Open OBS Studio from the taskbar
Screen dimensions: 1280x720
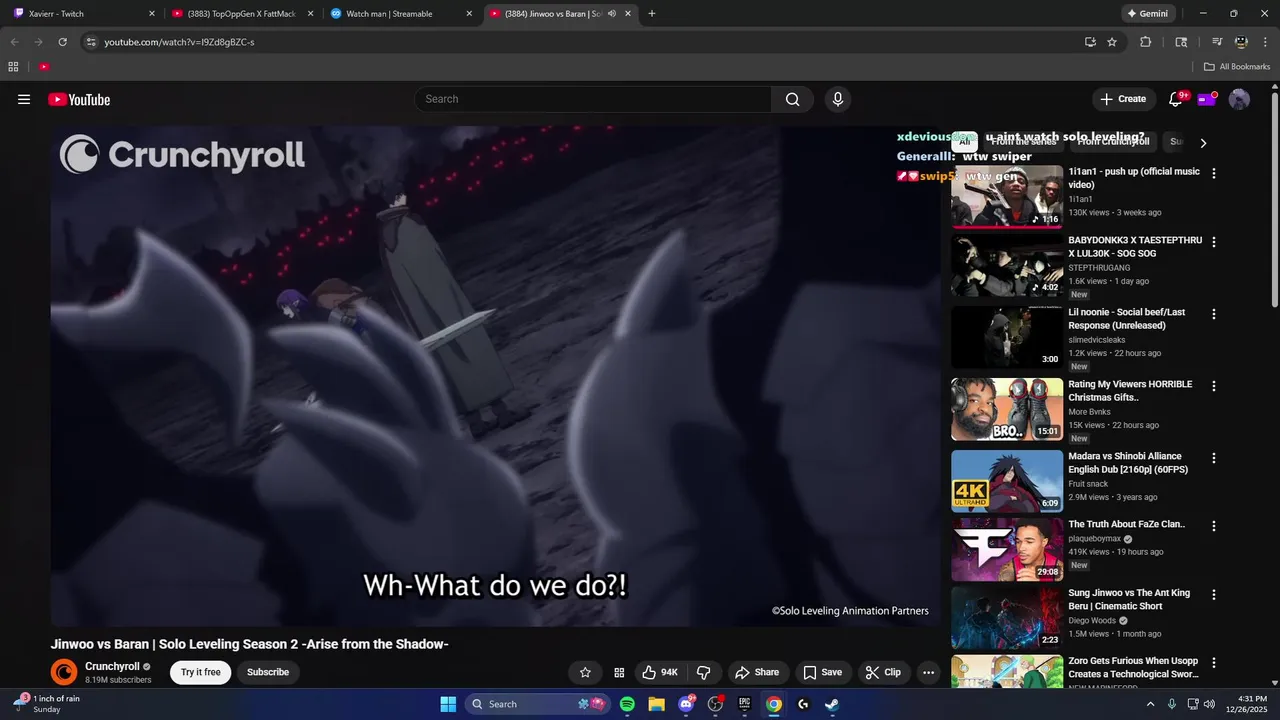tap(715, 704)
